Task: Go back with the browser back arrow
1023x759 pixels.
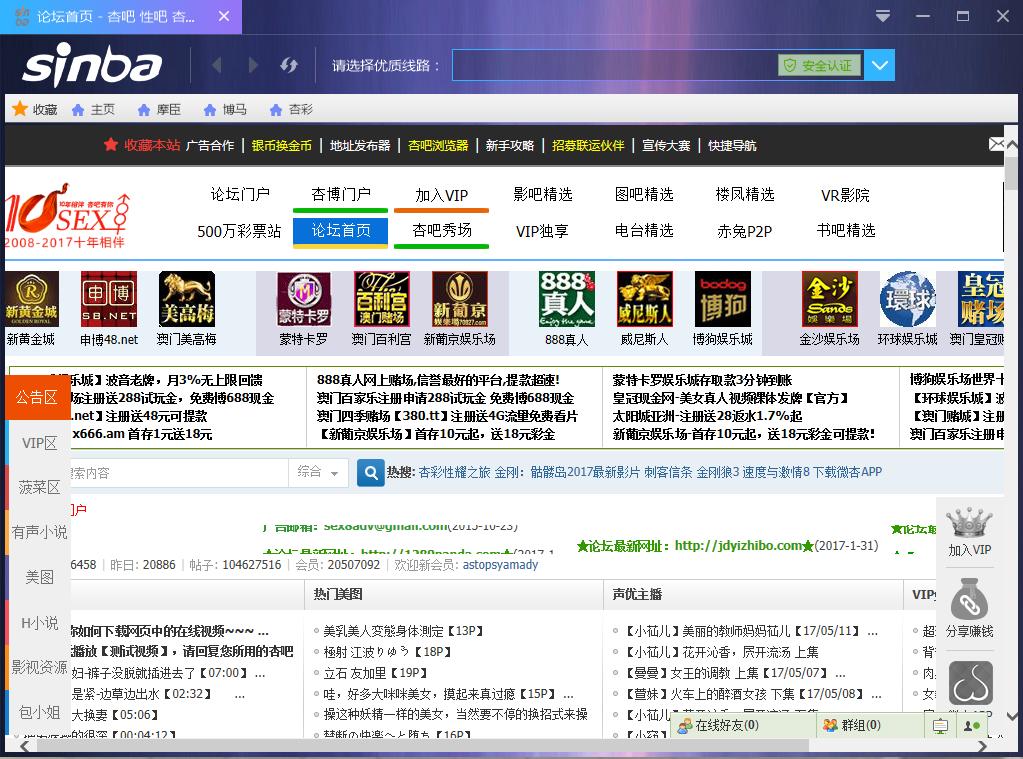Action: coord(217,65)
